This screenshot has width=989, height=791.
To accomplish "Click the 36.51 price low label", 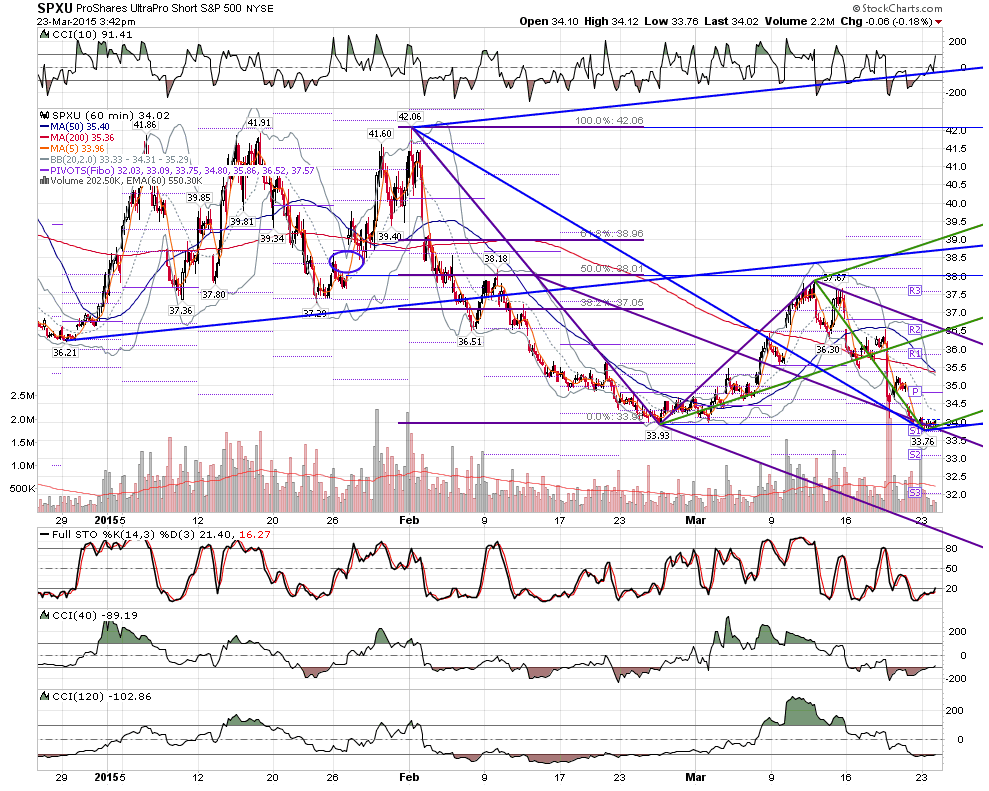I will coord(470,341).
